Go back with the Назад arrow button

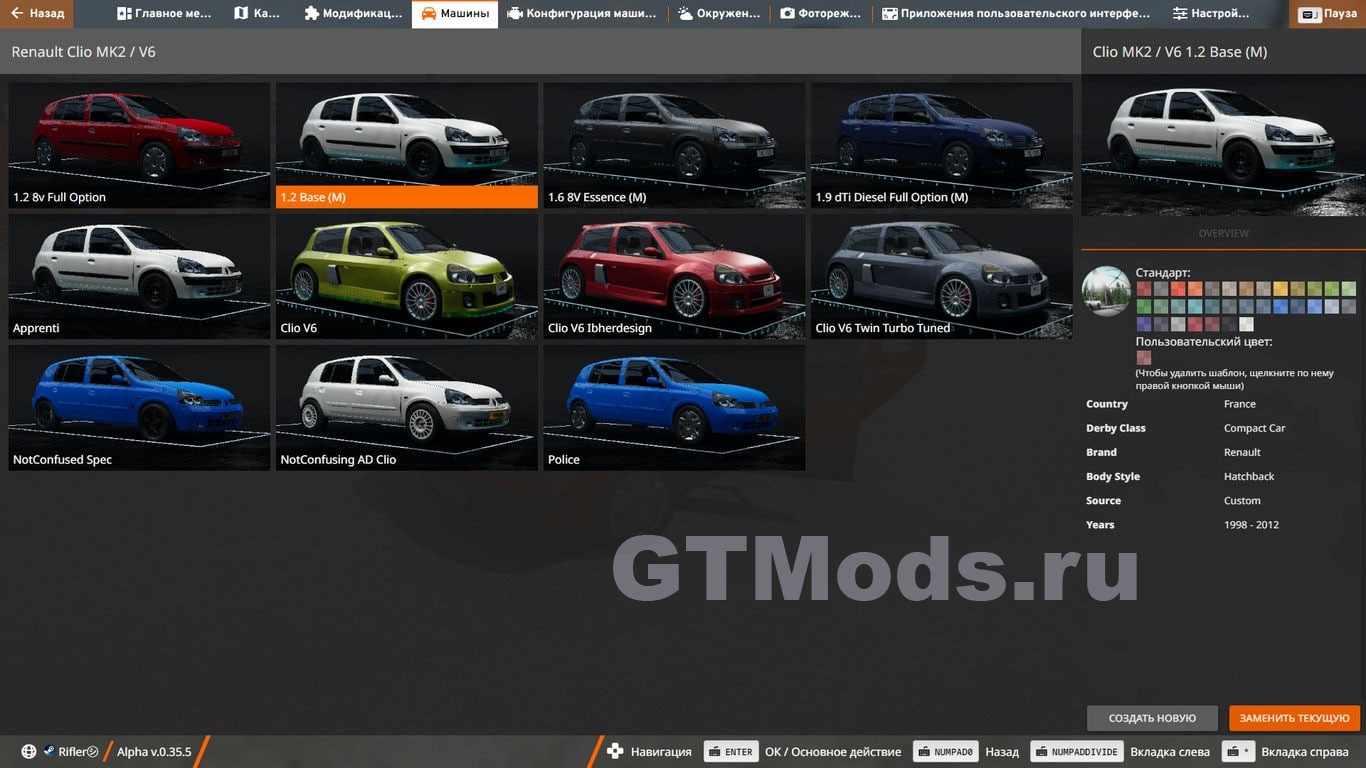click(36, 14)
